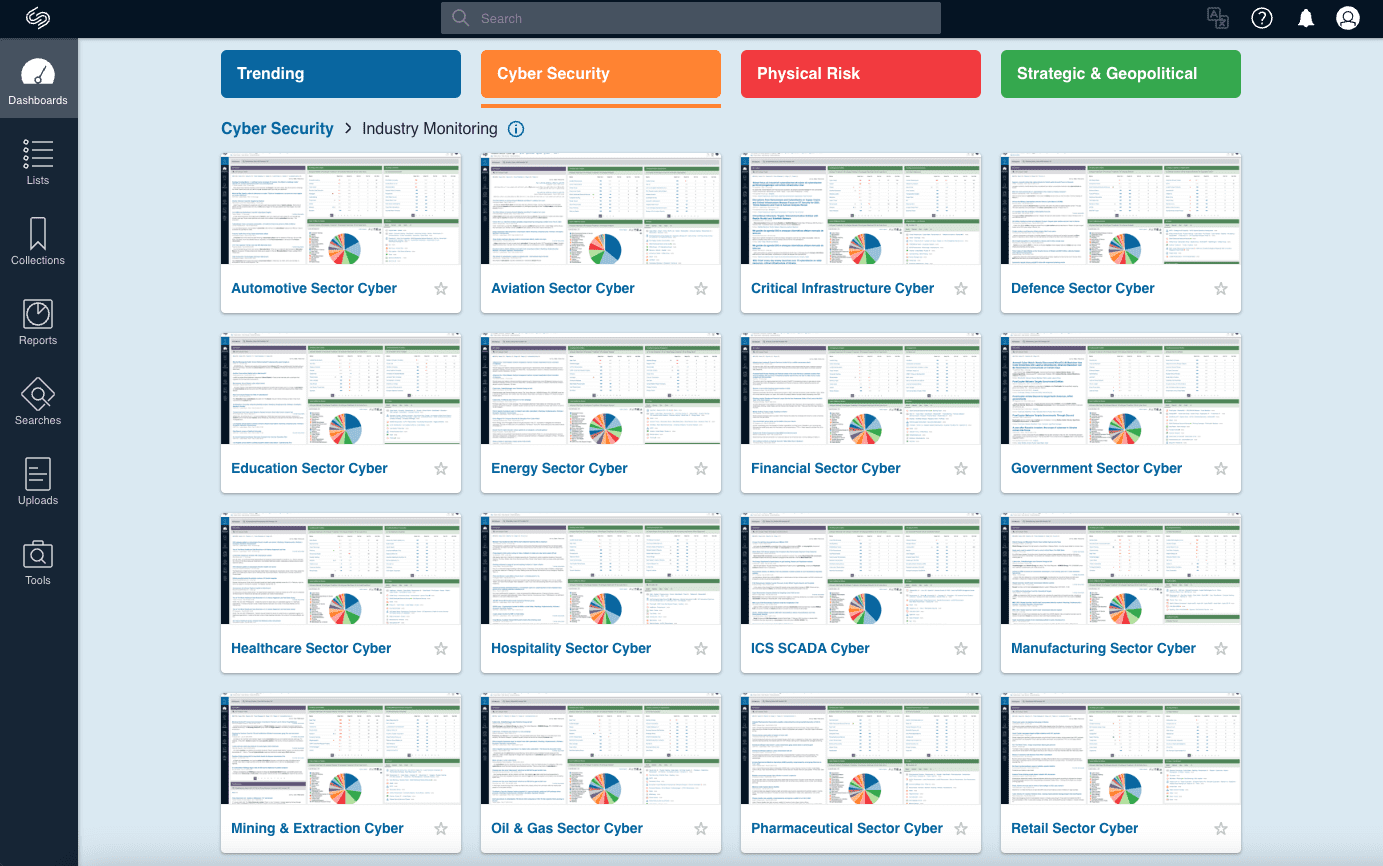Viewport: 1383px width, 866px height.
Task: Open Defence Sector Cyber title link
Action: [1083, 288]
